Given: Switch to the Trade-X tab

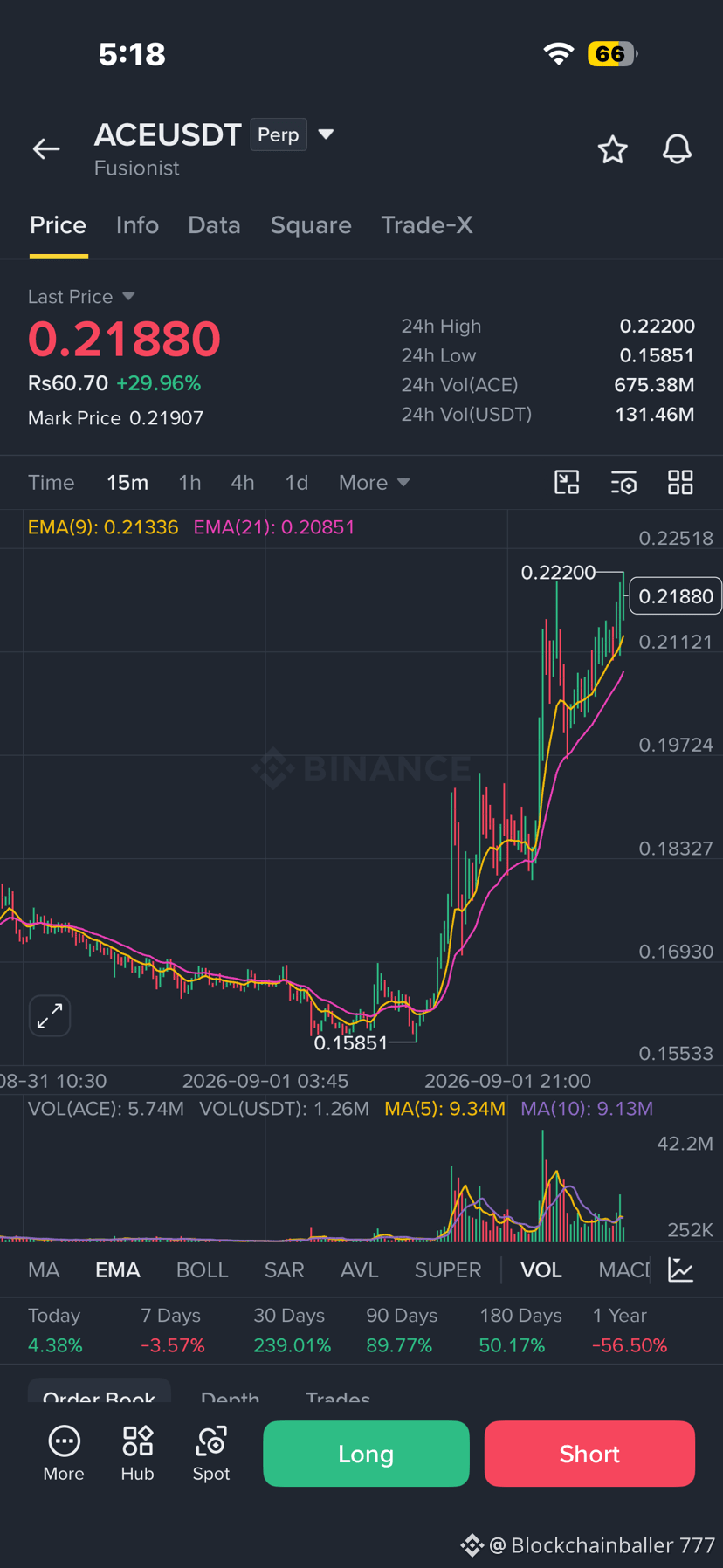Looking at the screenshot, I should point(427,225).
